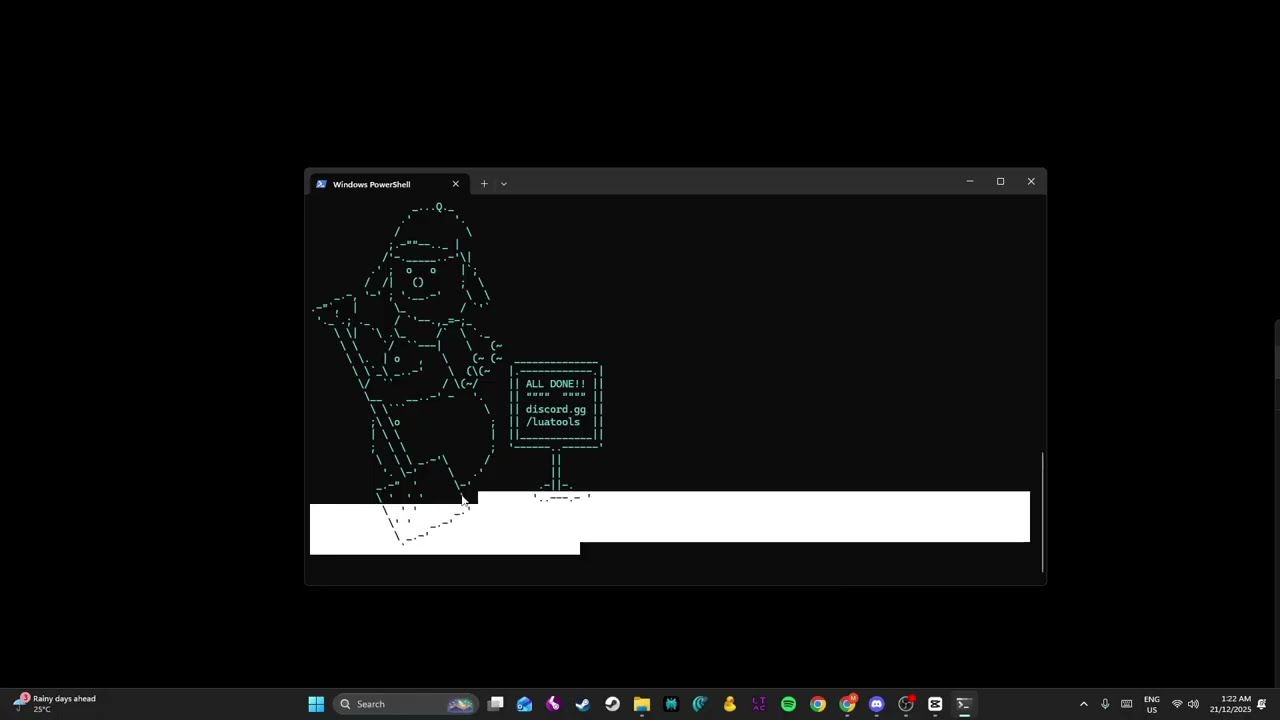The image size is (1280, 720).
Task: Select the Windows PowerShell tab
Action: pos(386,184)
